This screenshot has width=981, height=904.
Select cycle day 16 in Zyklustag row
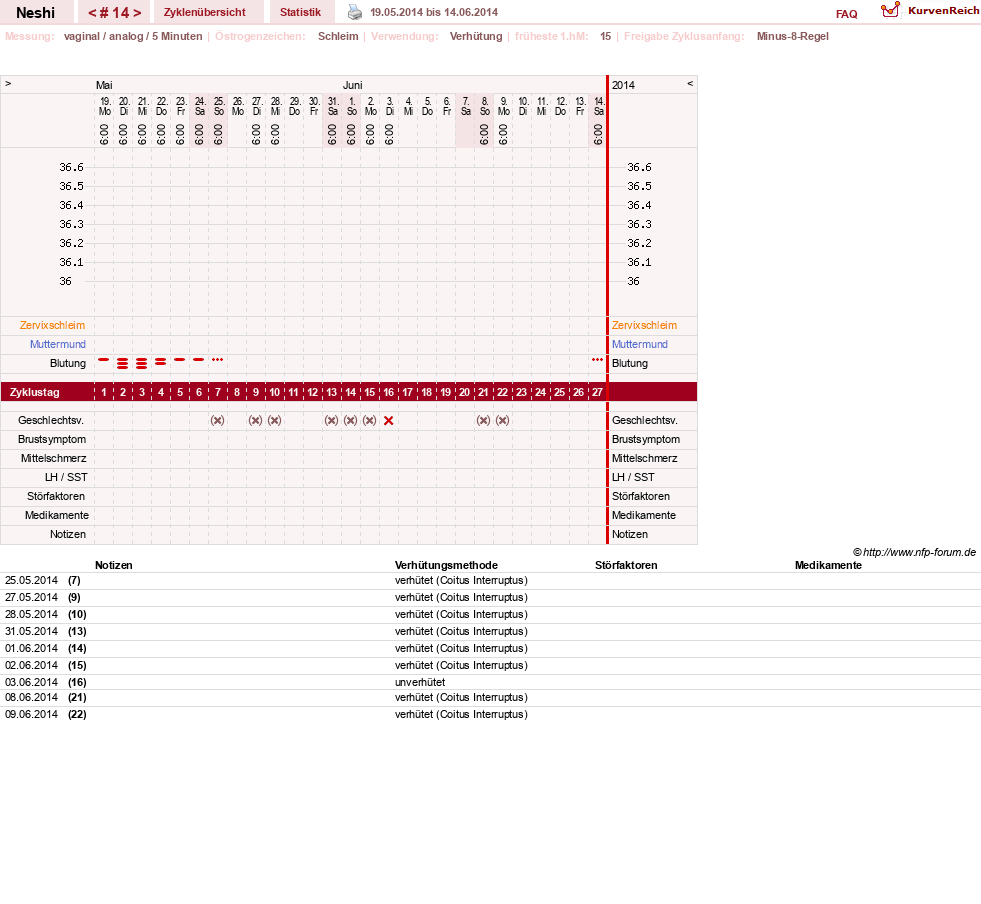tap(389, 392)
